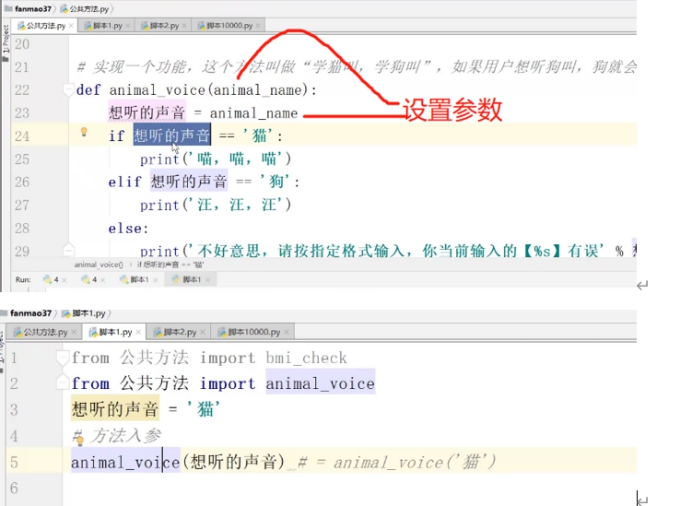Close the 脚本10000.py tab in upper editor
The image size is (693, 506).
click(x=258, y=26)
